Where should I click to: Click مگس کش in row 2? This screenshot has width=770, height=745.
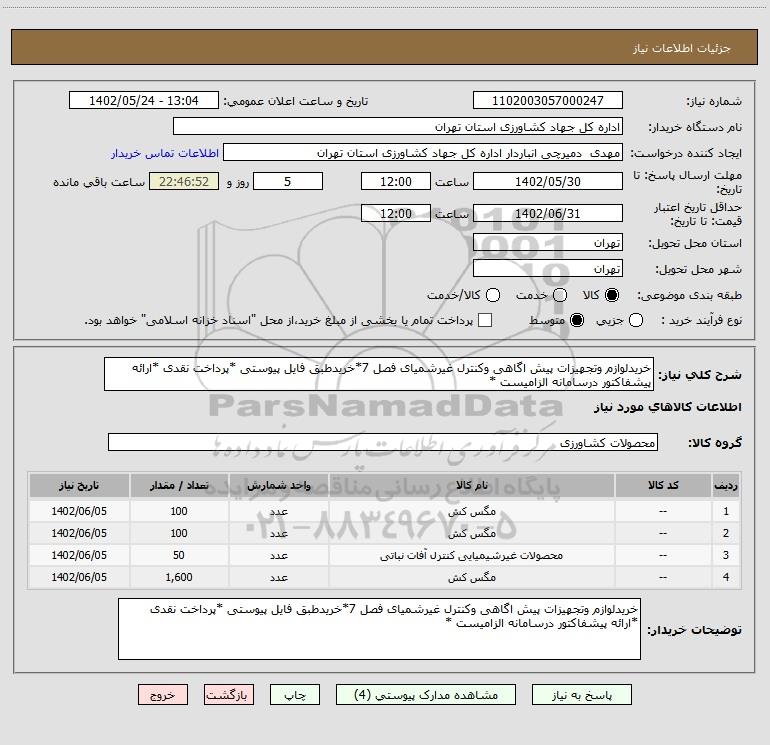click(471, 533)
